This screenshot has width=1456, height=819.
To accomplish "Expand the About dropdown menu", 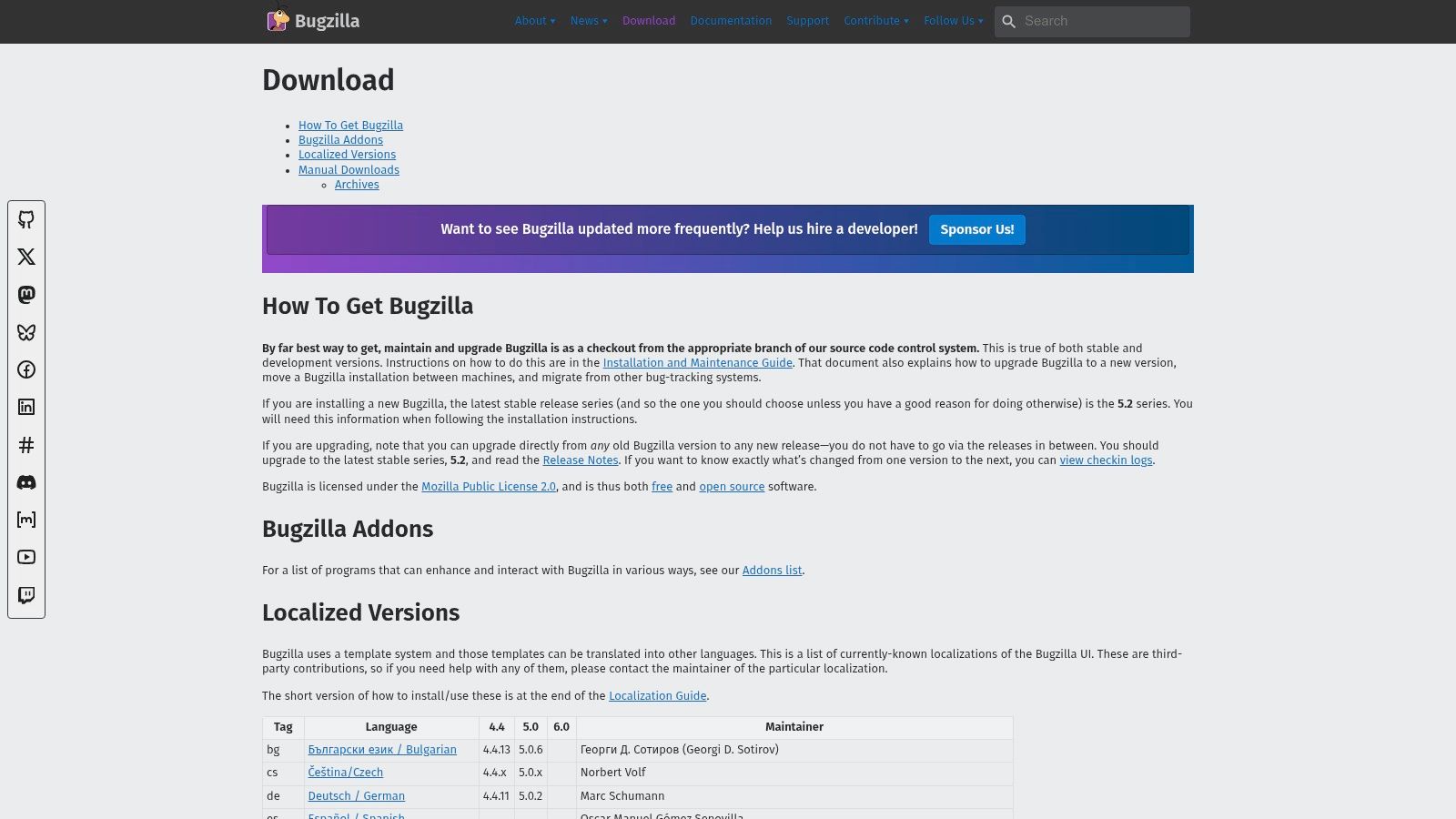I will 535,21.
